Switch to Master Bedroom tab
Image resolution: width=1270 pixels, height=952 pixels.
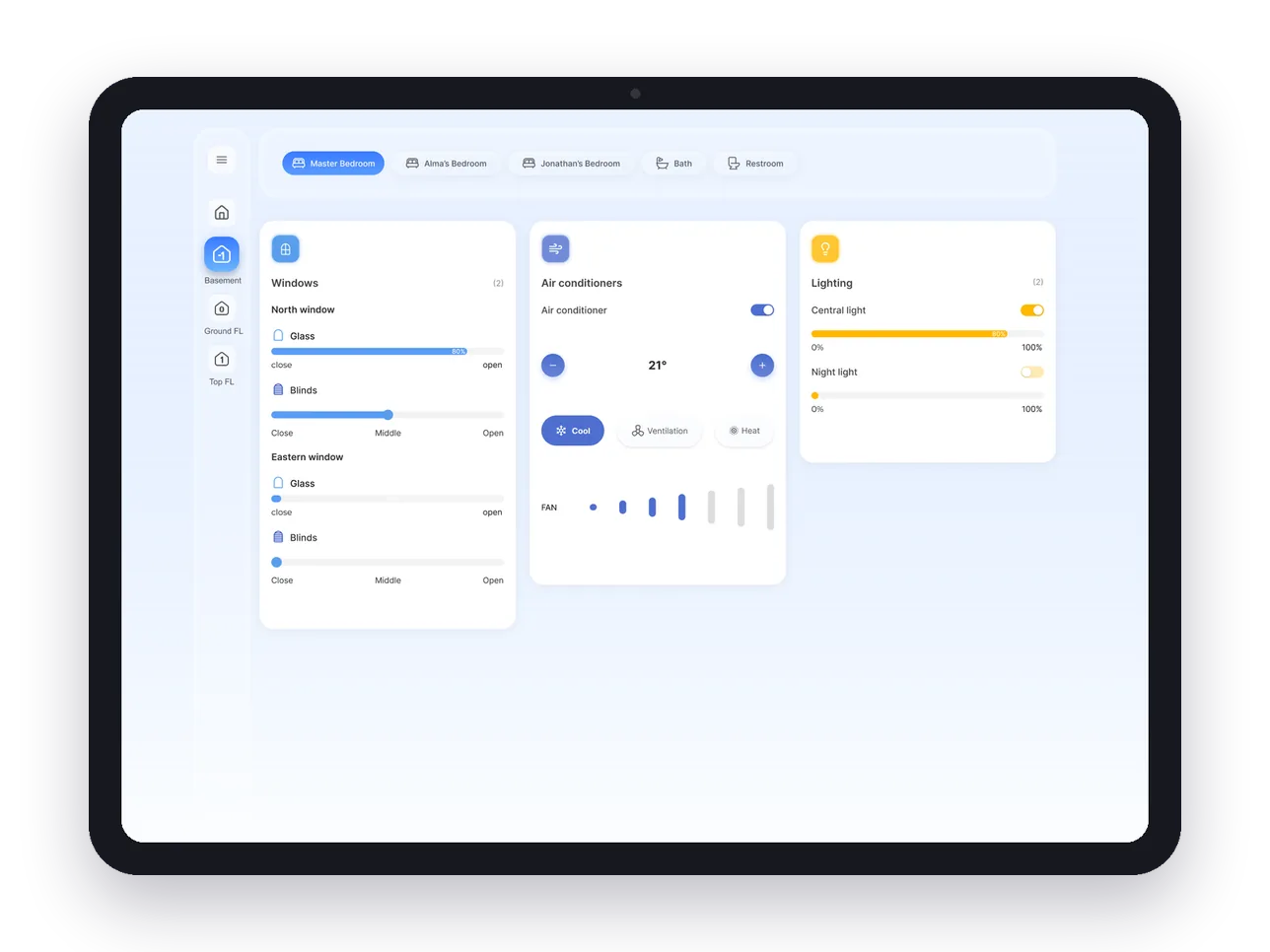[x=333, y=164]
